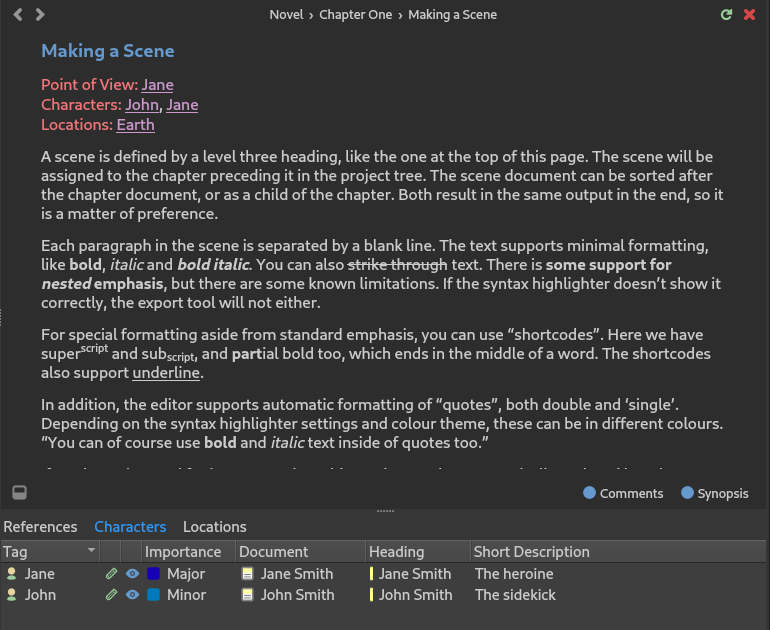Follow the Earth location link
The height and width of the screenshot is (630, 770).
click(135, 125)
